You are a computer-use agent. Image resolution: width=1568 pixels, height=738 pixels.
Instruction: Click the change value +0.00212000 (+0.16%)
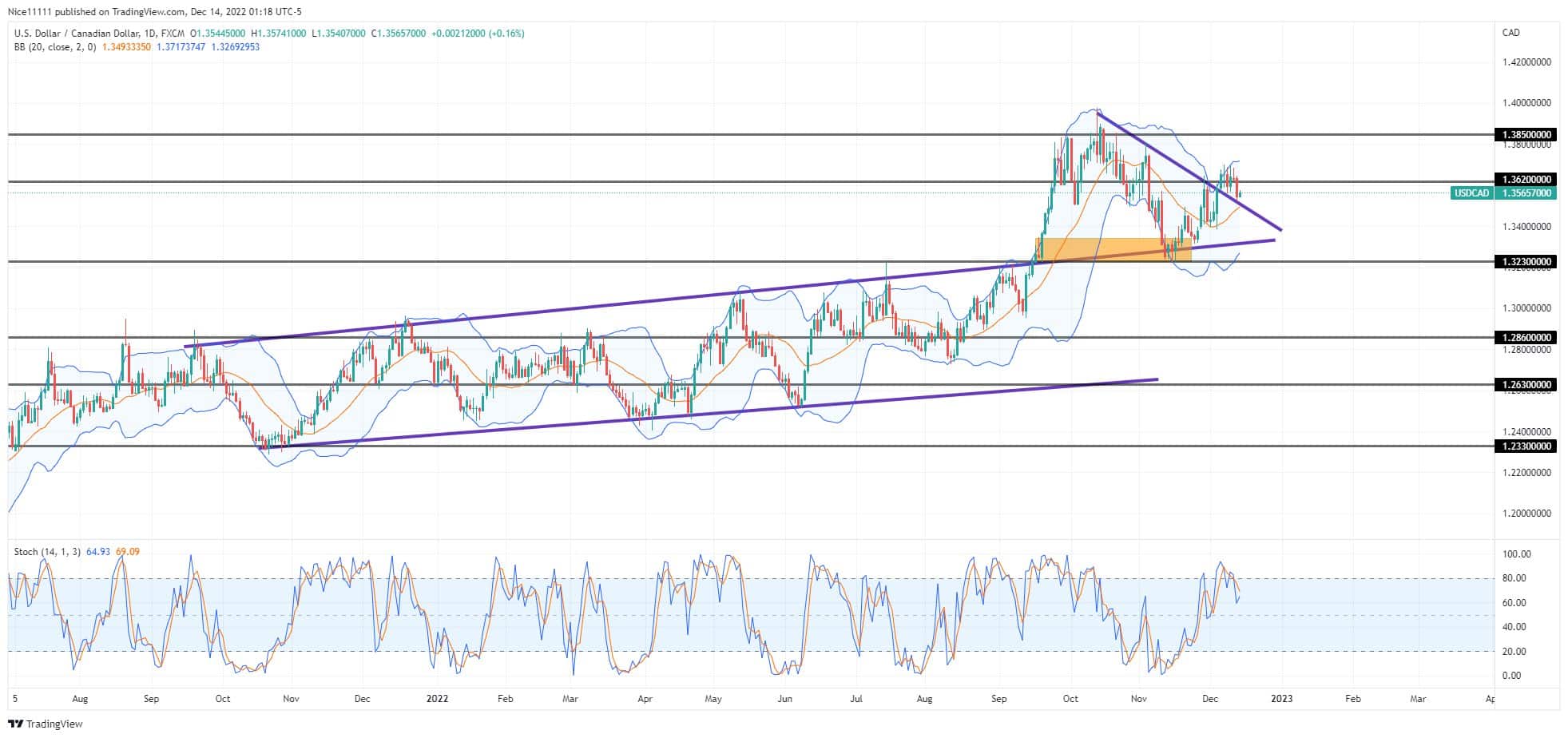[478, 34]
